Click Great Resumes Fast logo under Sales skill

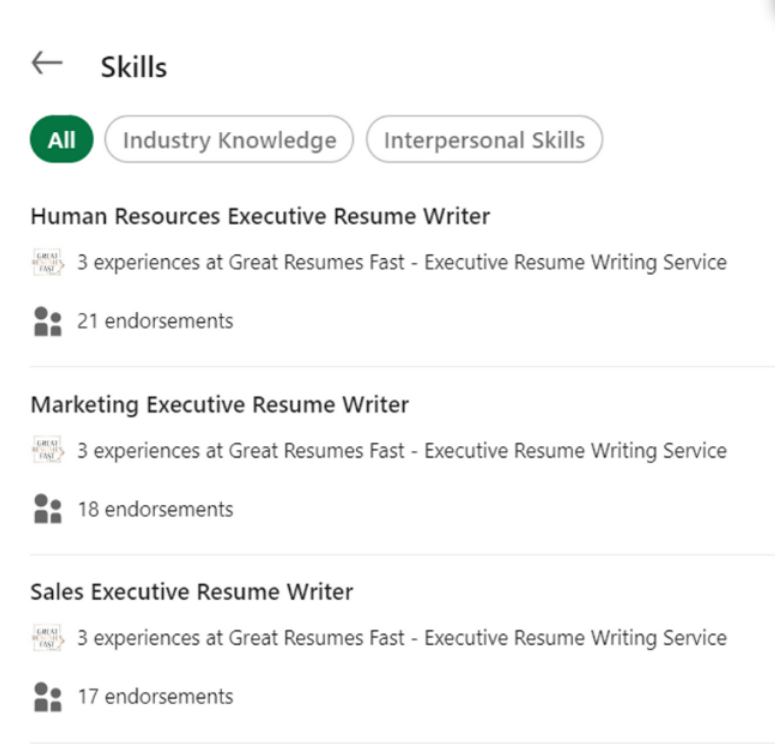click(x=48, y=638)
